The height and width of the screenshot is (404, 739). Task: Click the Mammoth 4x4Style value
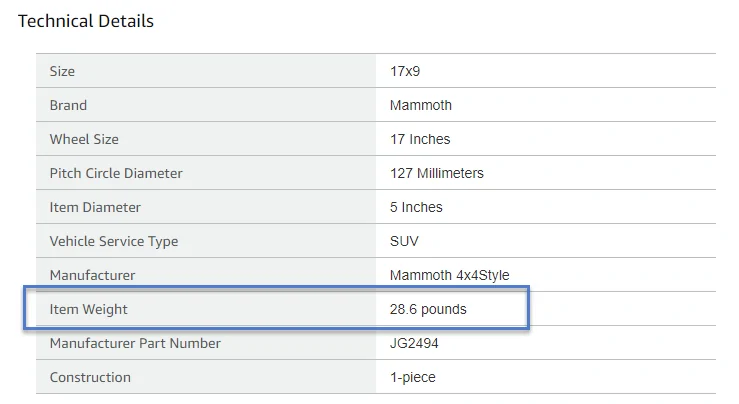point(450,275)
